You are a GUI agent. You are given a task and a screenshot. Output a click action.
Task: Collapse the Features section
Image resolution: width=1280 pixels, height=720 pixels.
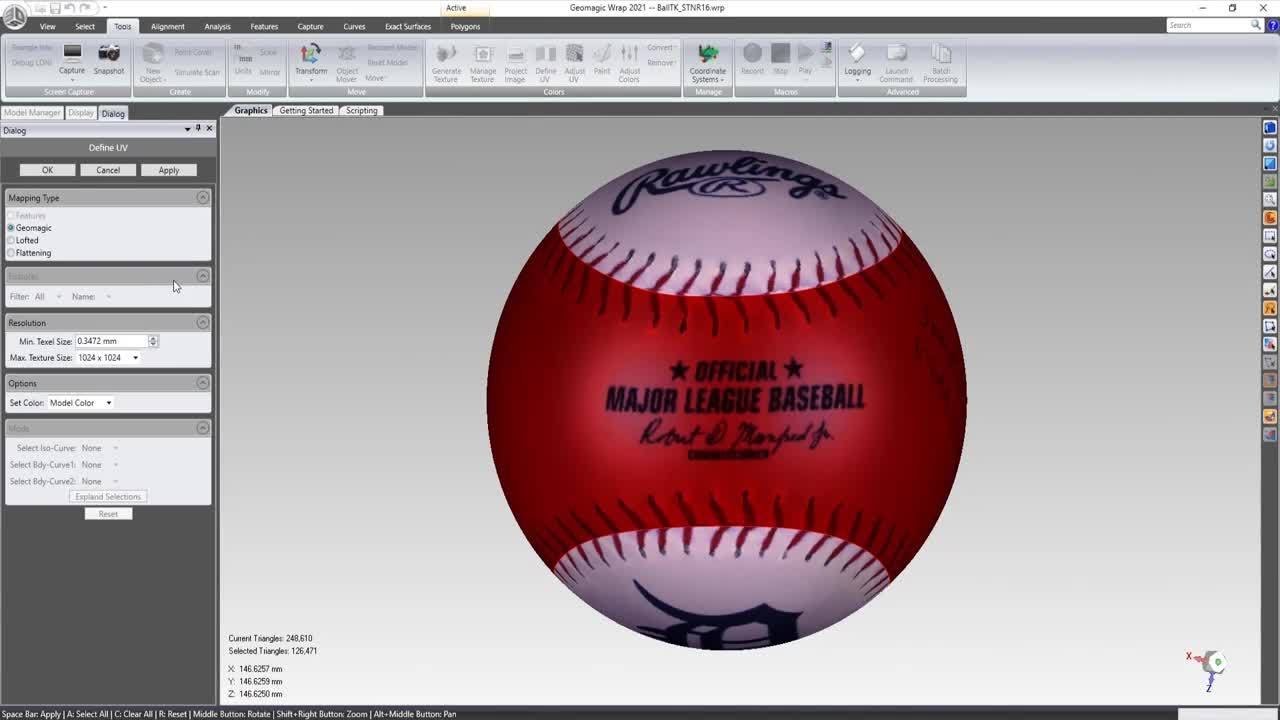click(x=203, y=276)
